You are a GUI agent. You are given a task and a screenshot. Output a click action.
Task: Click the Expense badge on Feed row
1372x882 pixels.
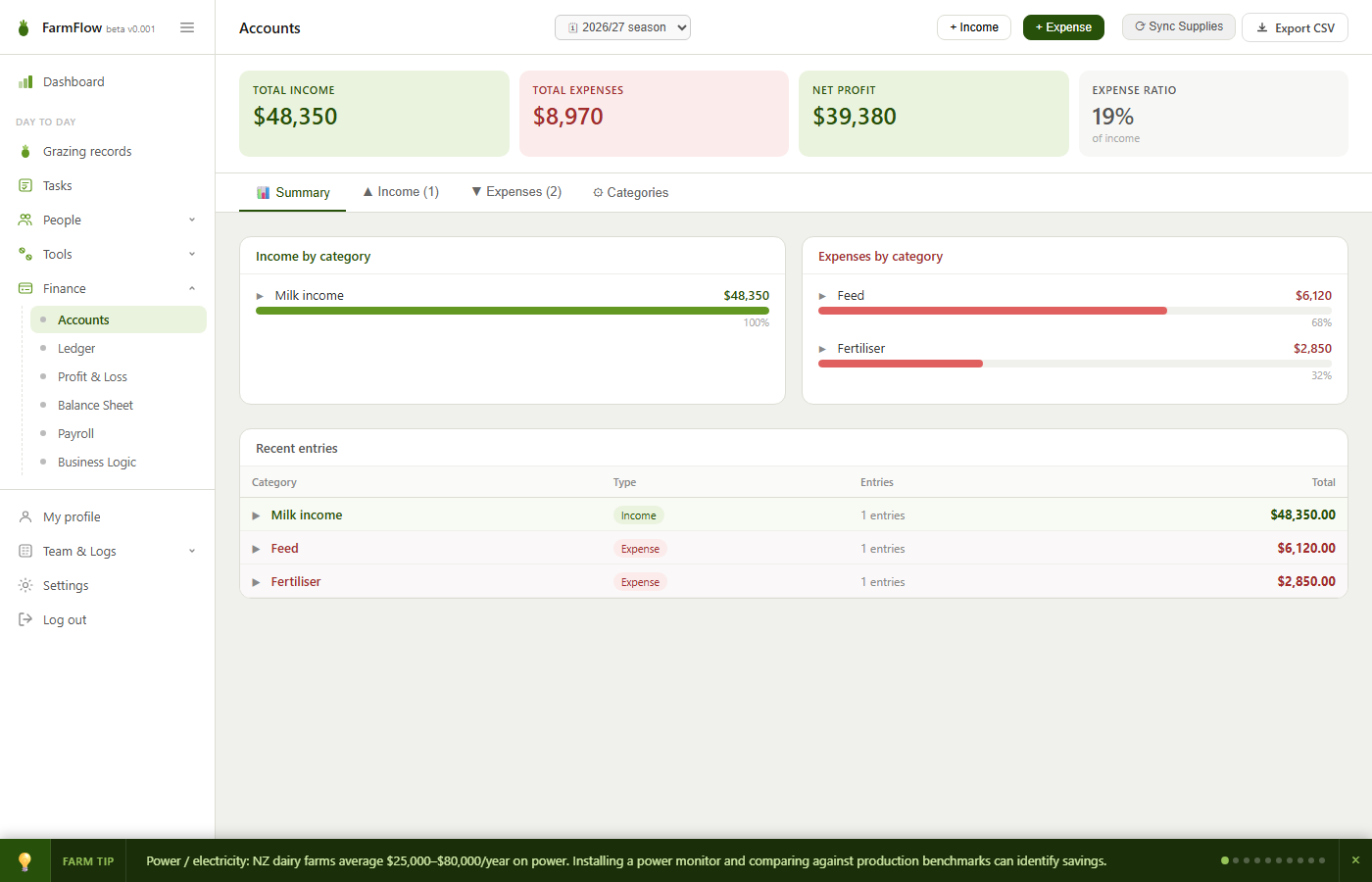640,549
